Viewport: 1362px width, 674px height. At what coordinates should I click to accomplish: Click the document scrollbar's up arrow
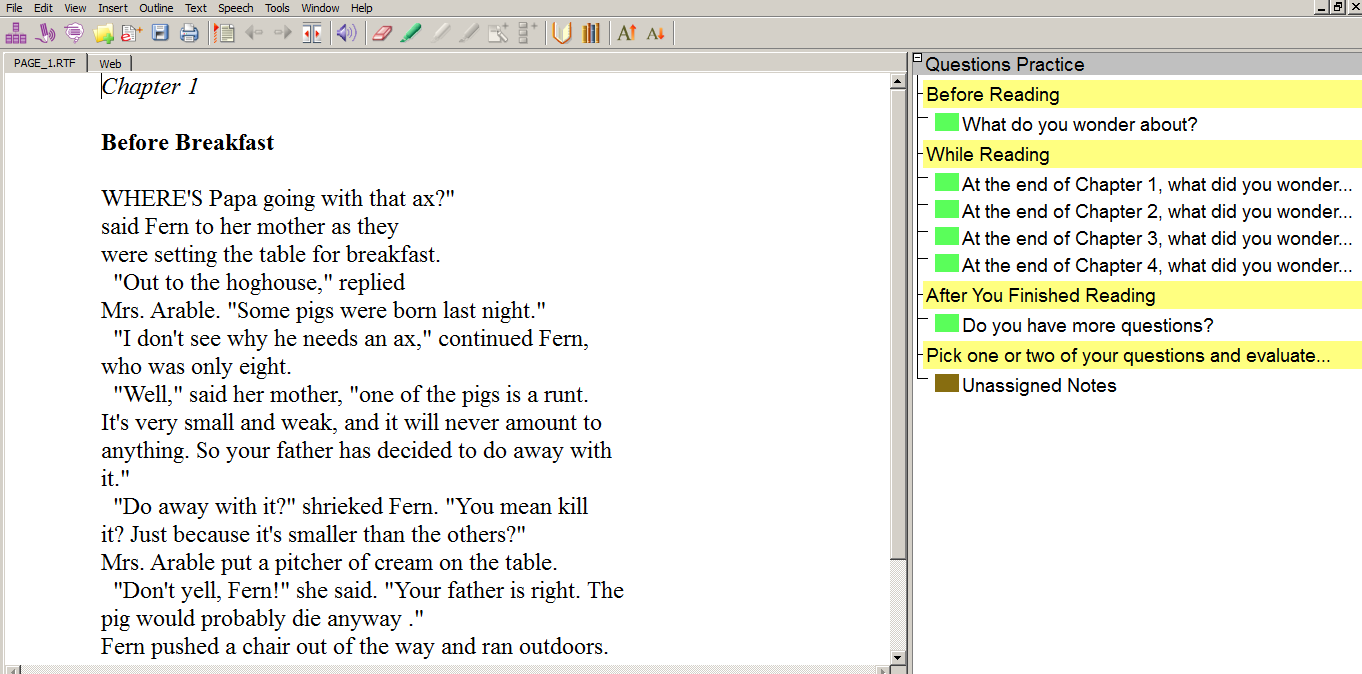click(898, 82)
